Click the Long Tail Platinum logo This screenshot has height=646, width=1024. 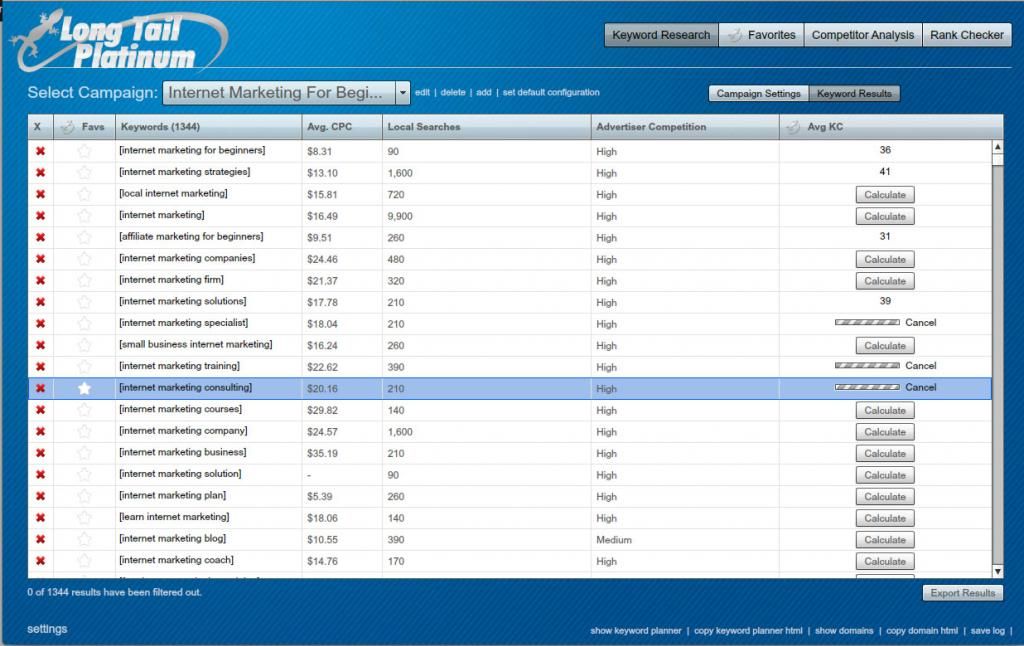(x=119, y=40)
